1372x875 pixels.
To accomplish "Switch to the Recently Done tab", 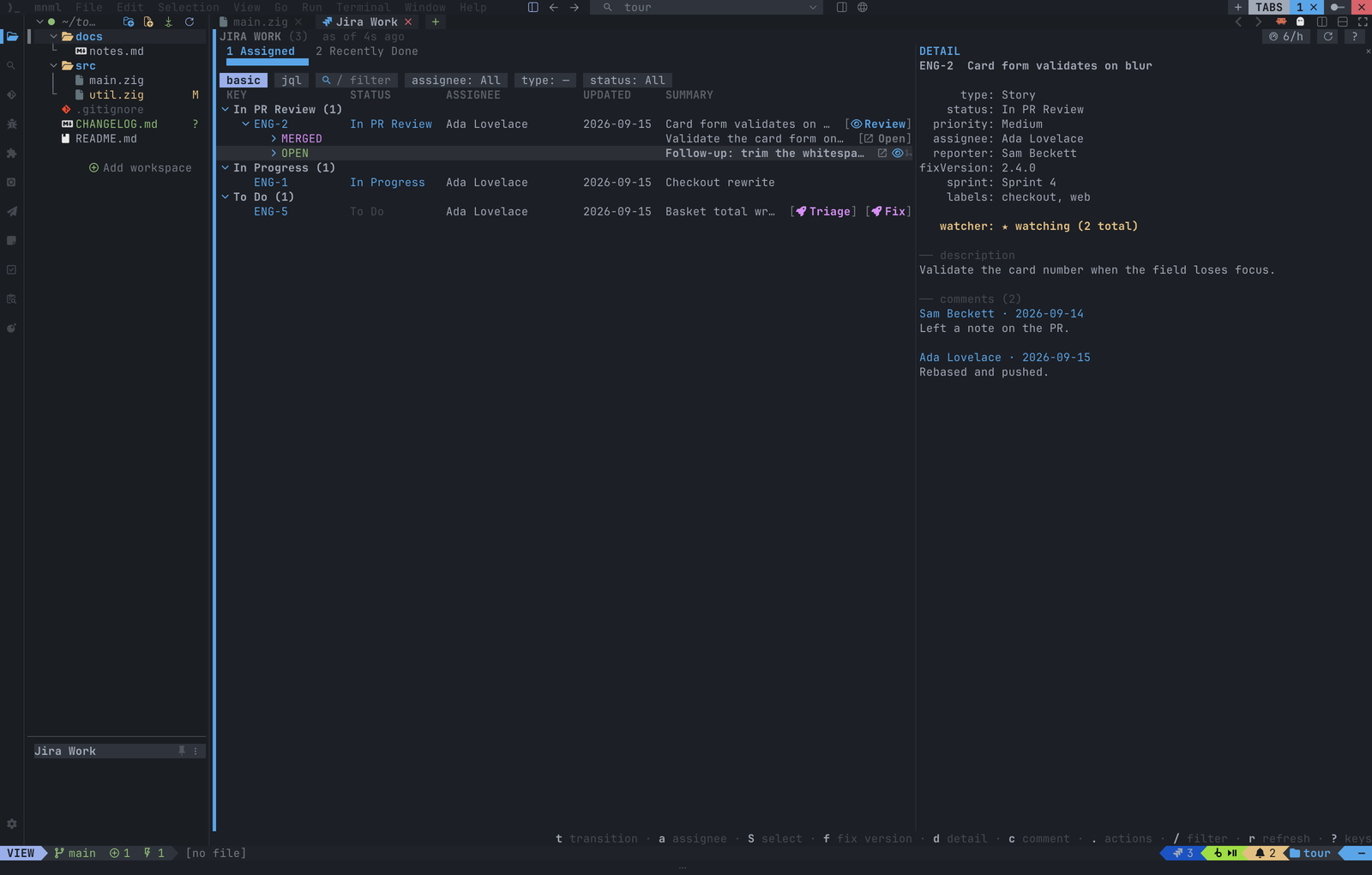I will tap(367, 51).
